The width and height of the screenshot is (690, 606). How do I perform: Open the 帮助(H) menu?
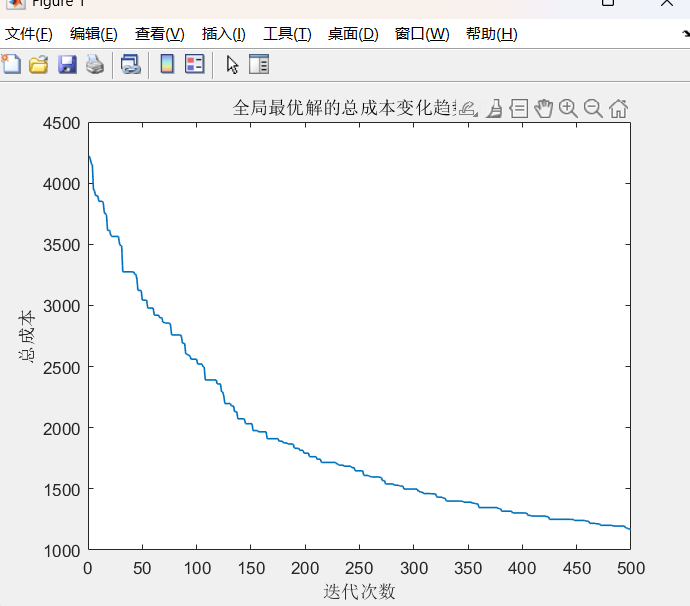(x=492, y=34)
